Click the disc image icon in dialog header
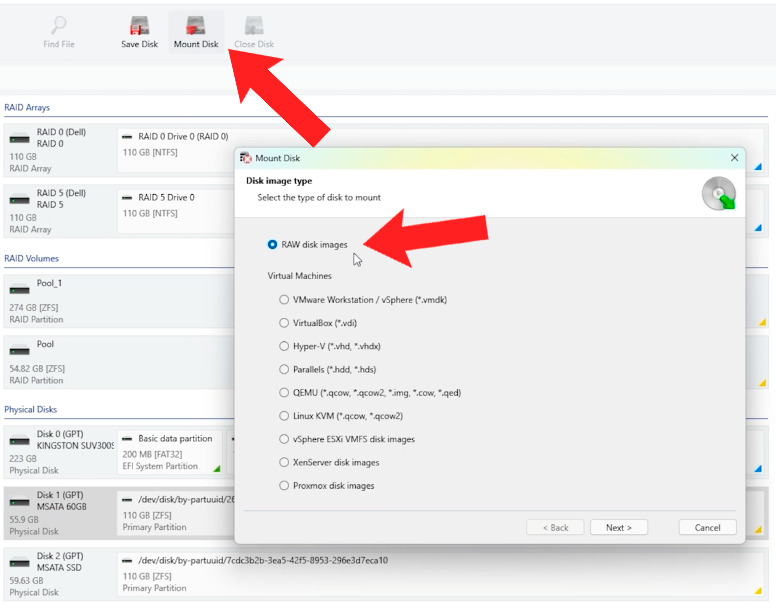The height and width of the screenshot is (615, 776). point(719,193)
